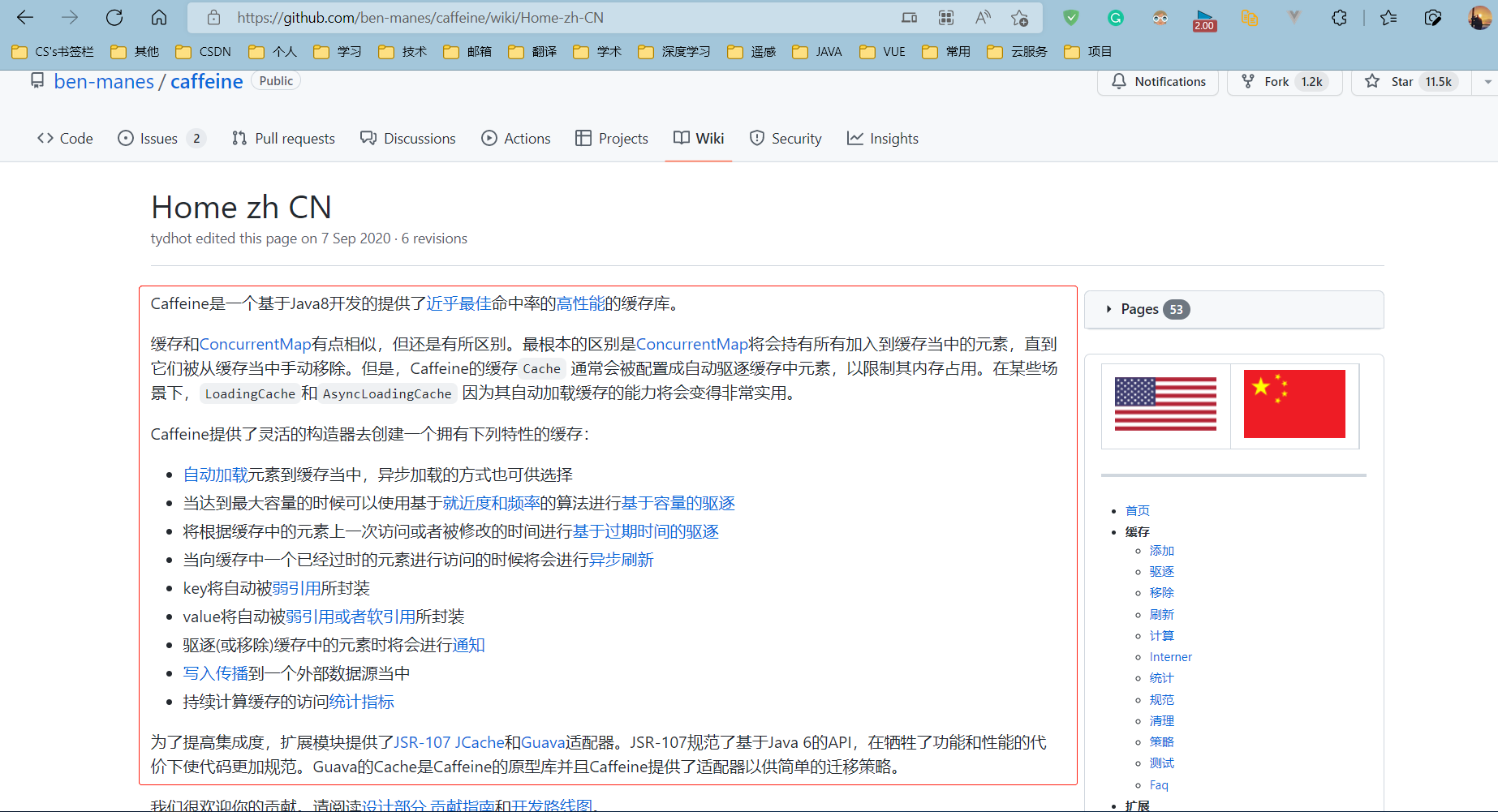Open the 深度学习 bookmark folder

click(674, 52)
